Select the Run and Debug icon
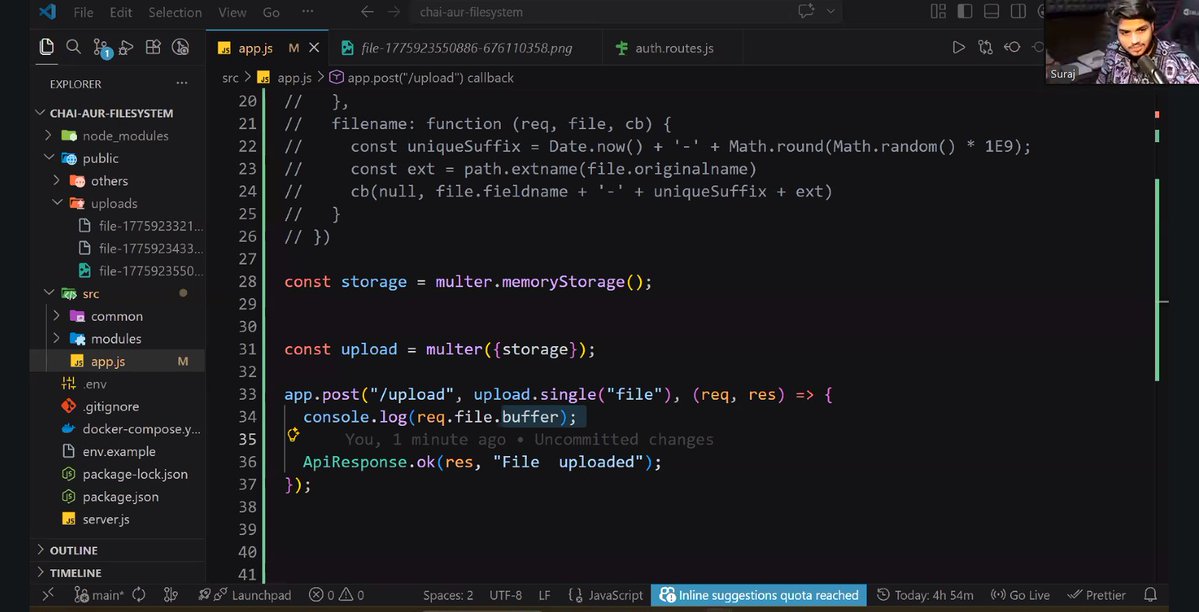The width and height of the screenshot is (1199, 612). click(x=126, y=45)
